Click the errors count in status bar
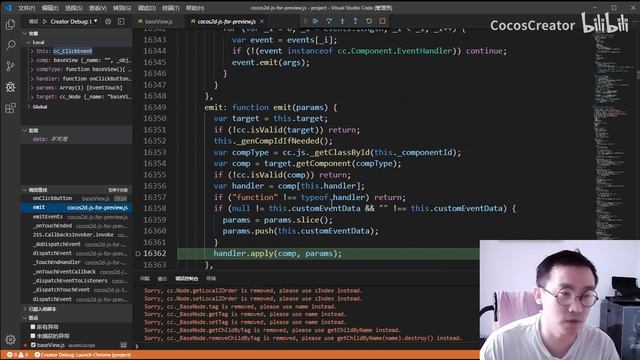 tap(12, 355)
